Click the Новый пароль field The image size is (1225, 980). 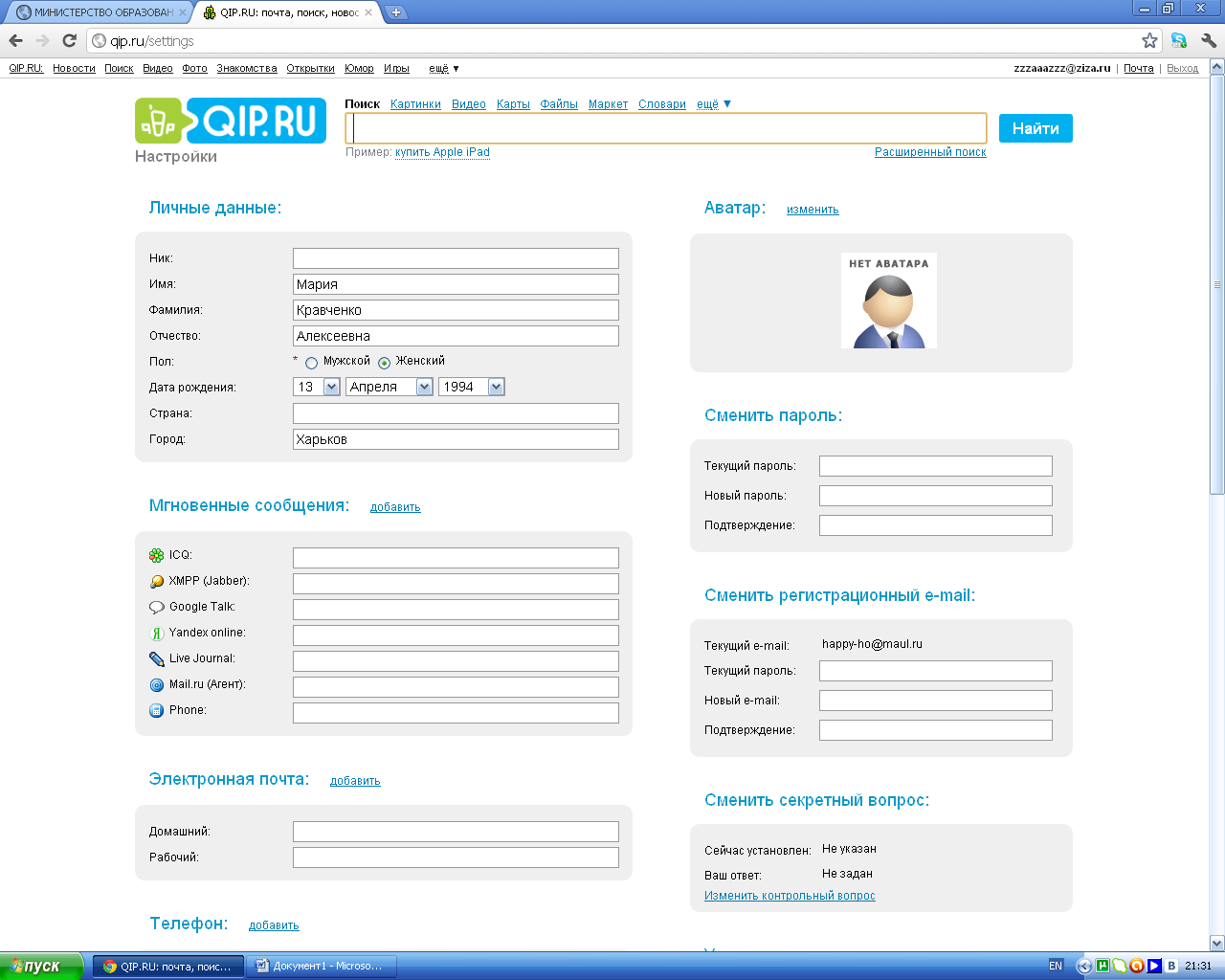click(936, 496)
